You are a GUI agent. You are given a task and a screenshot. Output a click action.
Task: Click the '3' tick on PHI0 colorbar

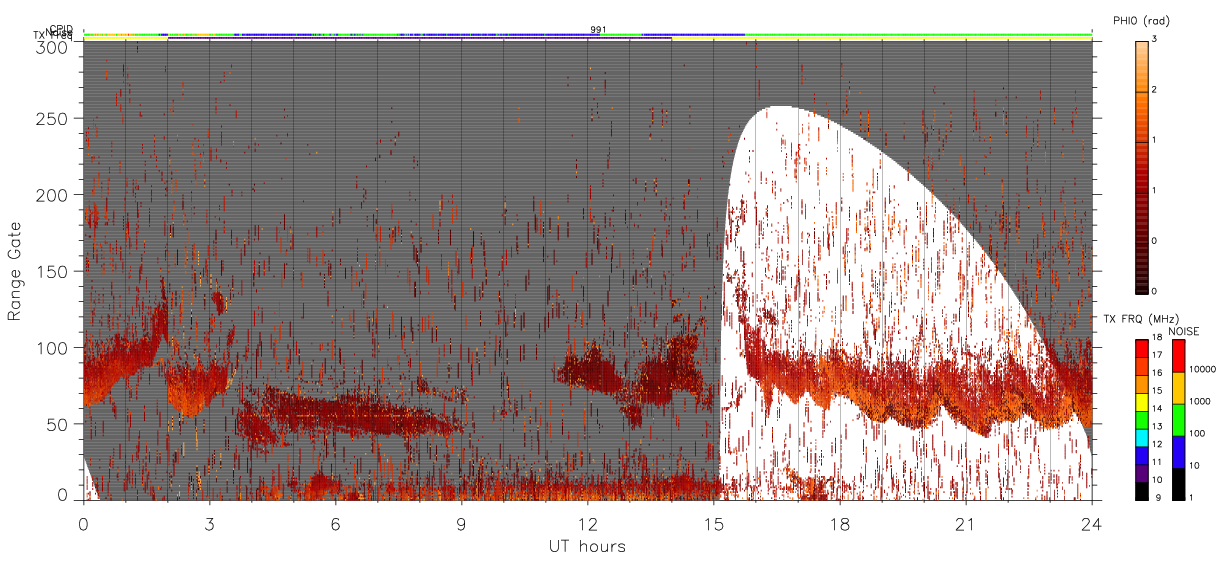tap(1155, 40)
